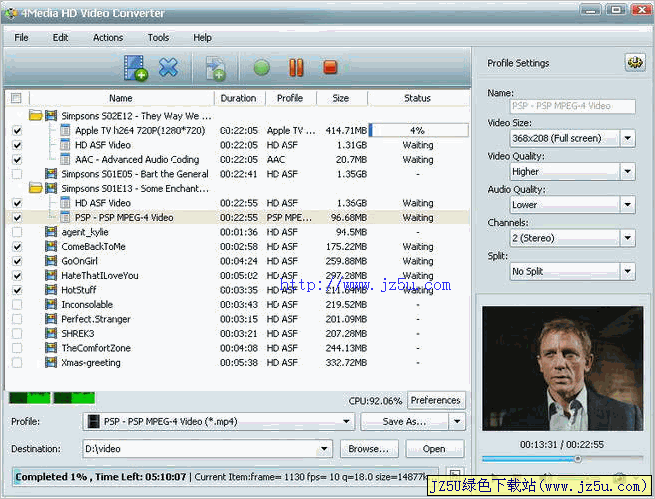Open the Audio Quality dropdown
The width and height of the screenshot is (655, 499).
click(627, 205)
